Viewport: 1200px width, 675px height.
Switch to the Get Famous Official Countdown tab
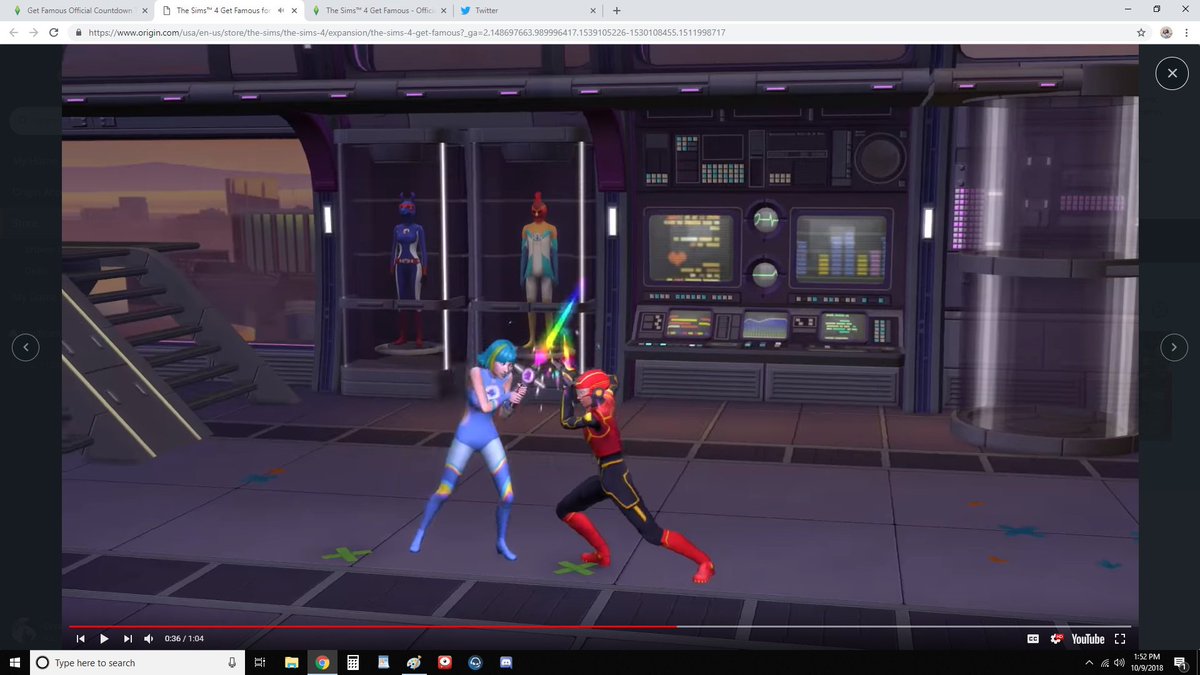tap(80, 10)
